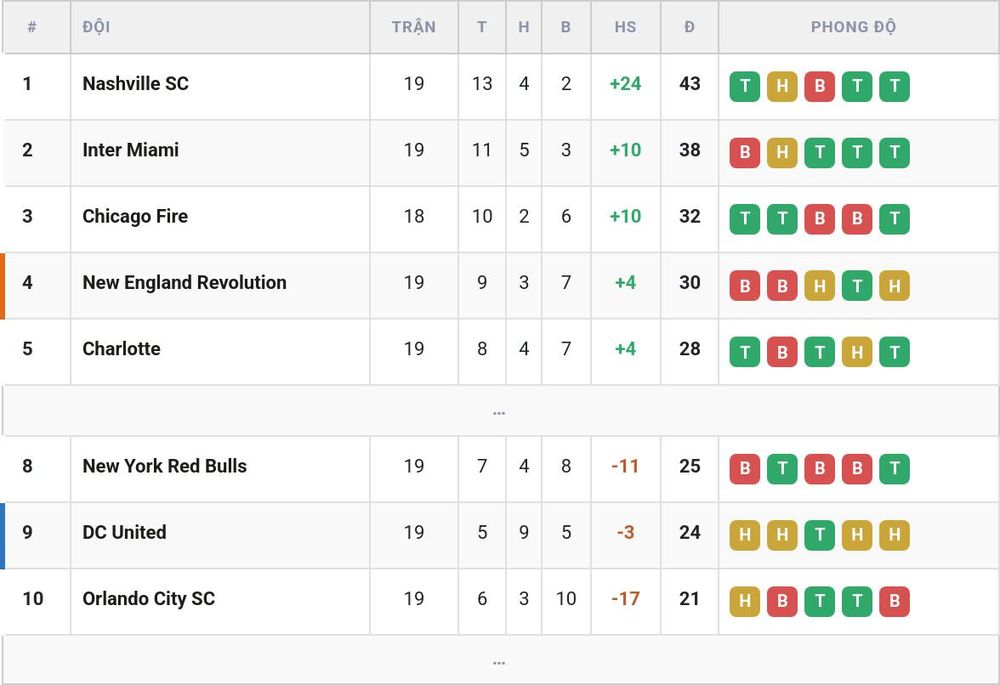Click the red B badge in Nashville SC's form

pyautogui.click(x=820, y=86)
